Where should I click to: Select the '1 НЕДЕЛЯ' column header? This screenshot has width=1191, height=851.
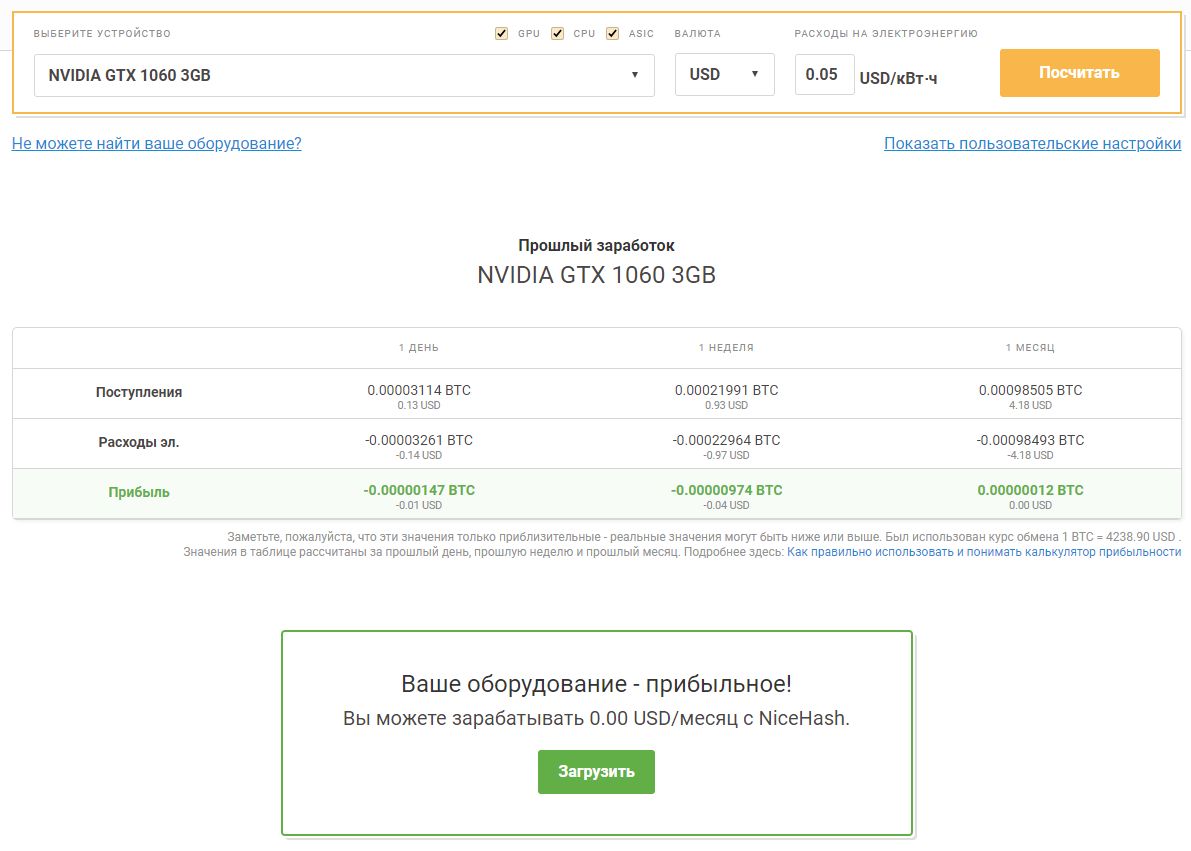pos(726,348)
